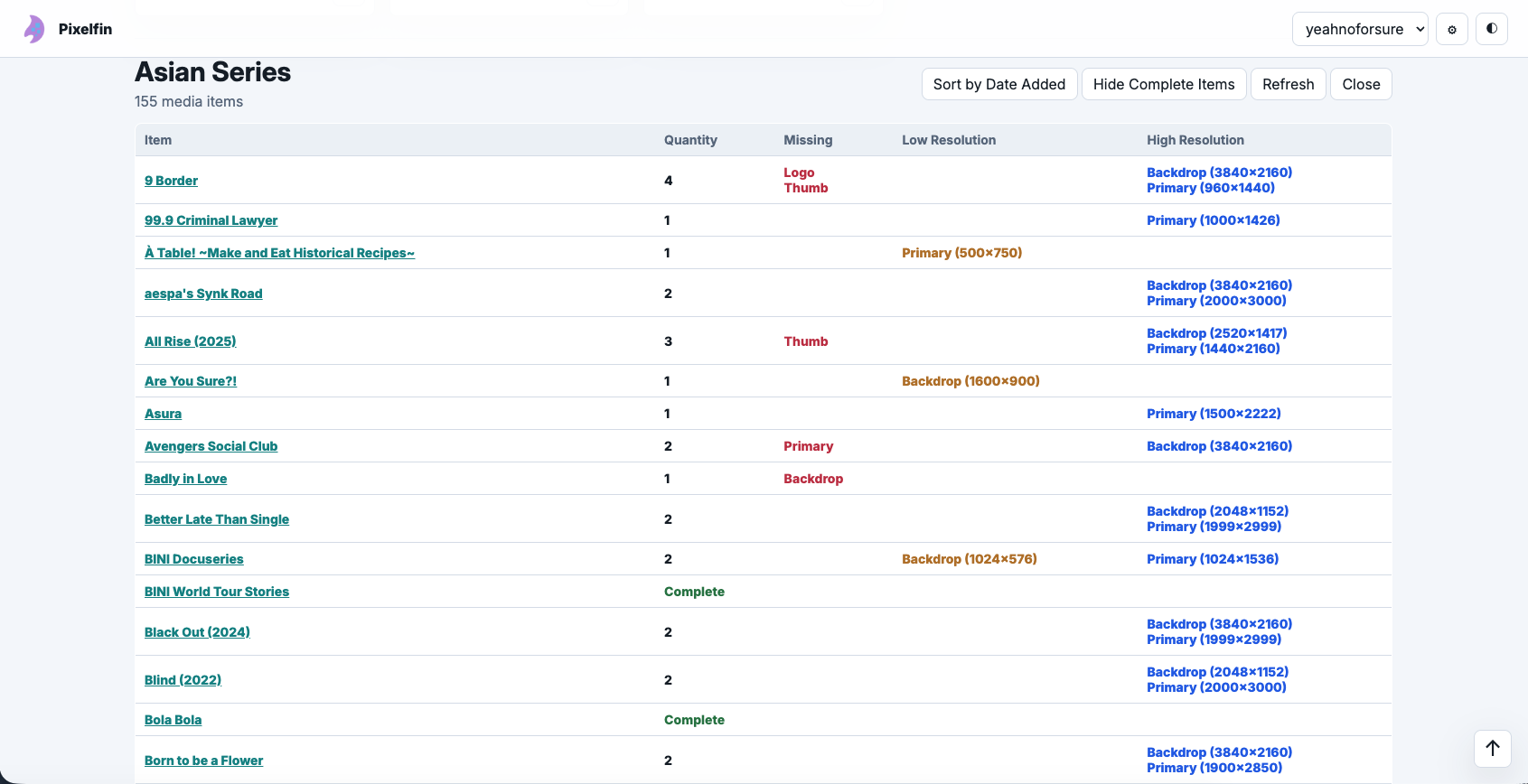Open Better Late Than Single link
The height and width of the screenshot is (784, 1528).
(x=217, y=519)
